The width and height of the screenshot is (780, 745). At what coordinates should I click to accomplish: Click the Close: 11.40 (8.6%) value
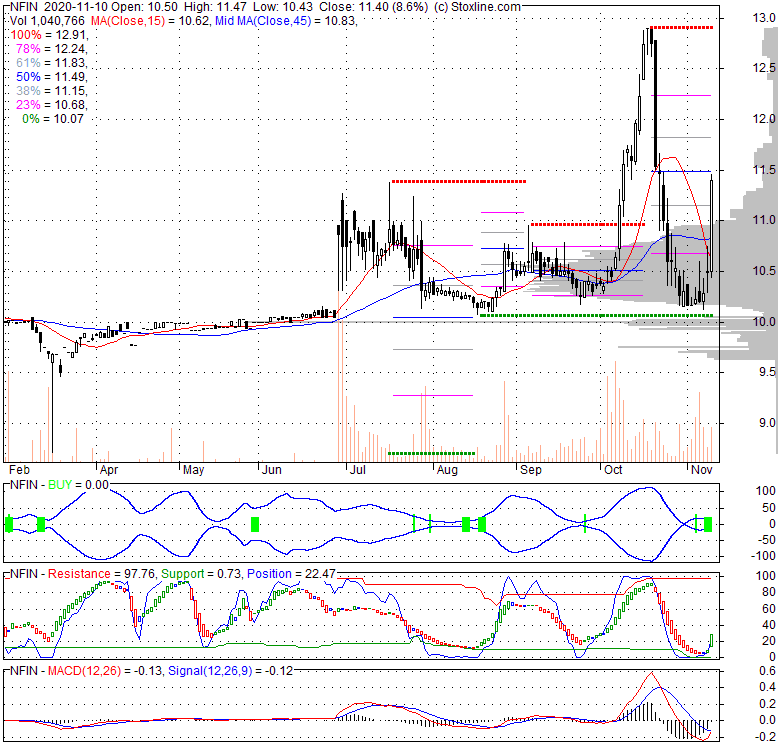click(373, 7)
